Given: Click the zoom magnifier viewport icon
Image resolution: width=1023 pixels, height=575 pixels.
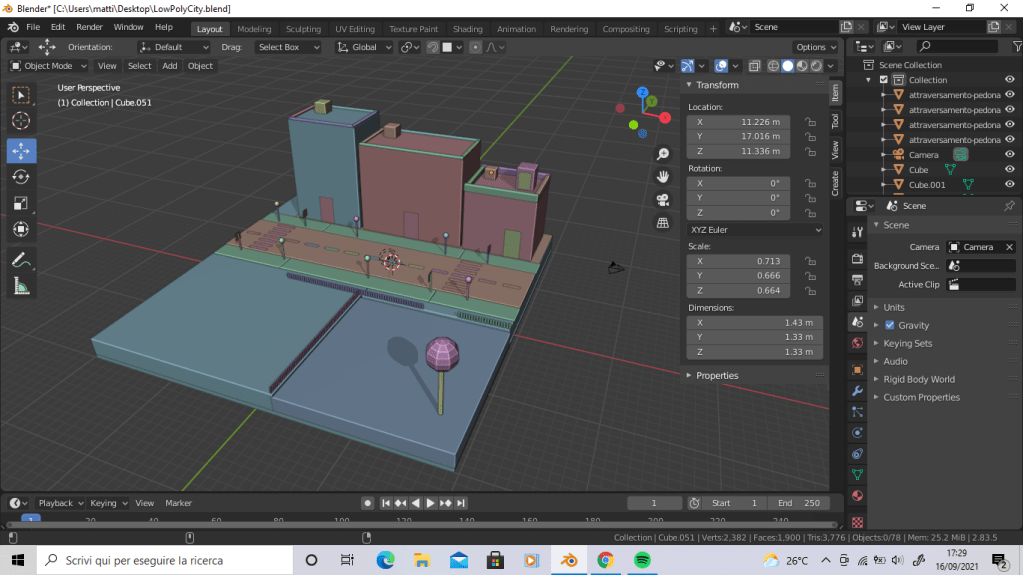Looking at the screenshot, I should (662, 154).
